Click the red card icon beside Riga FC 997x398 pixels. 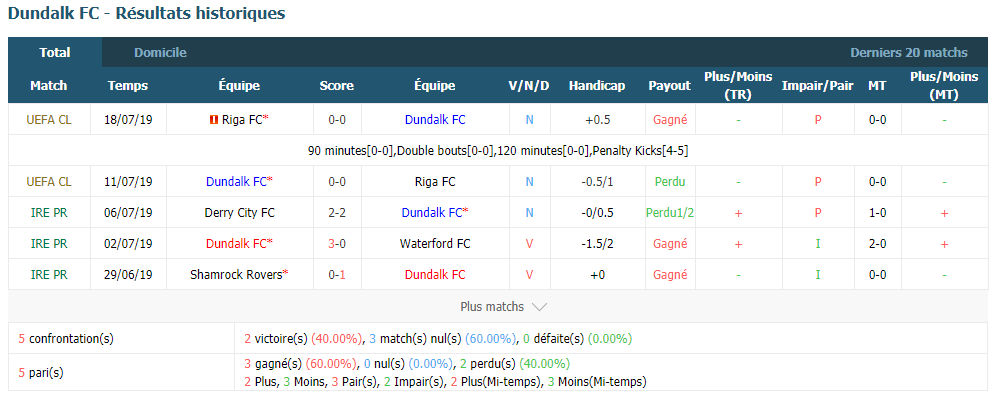tap(213, 120)
